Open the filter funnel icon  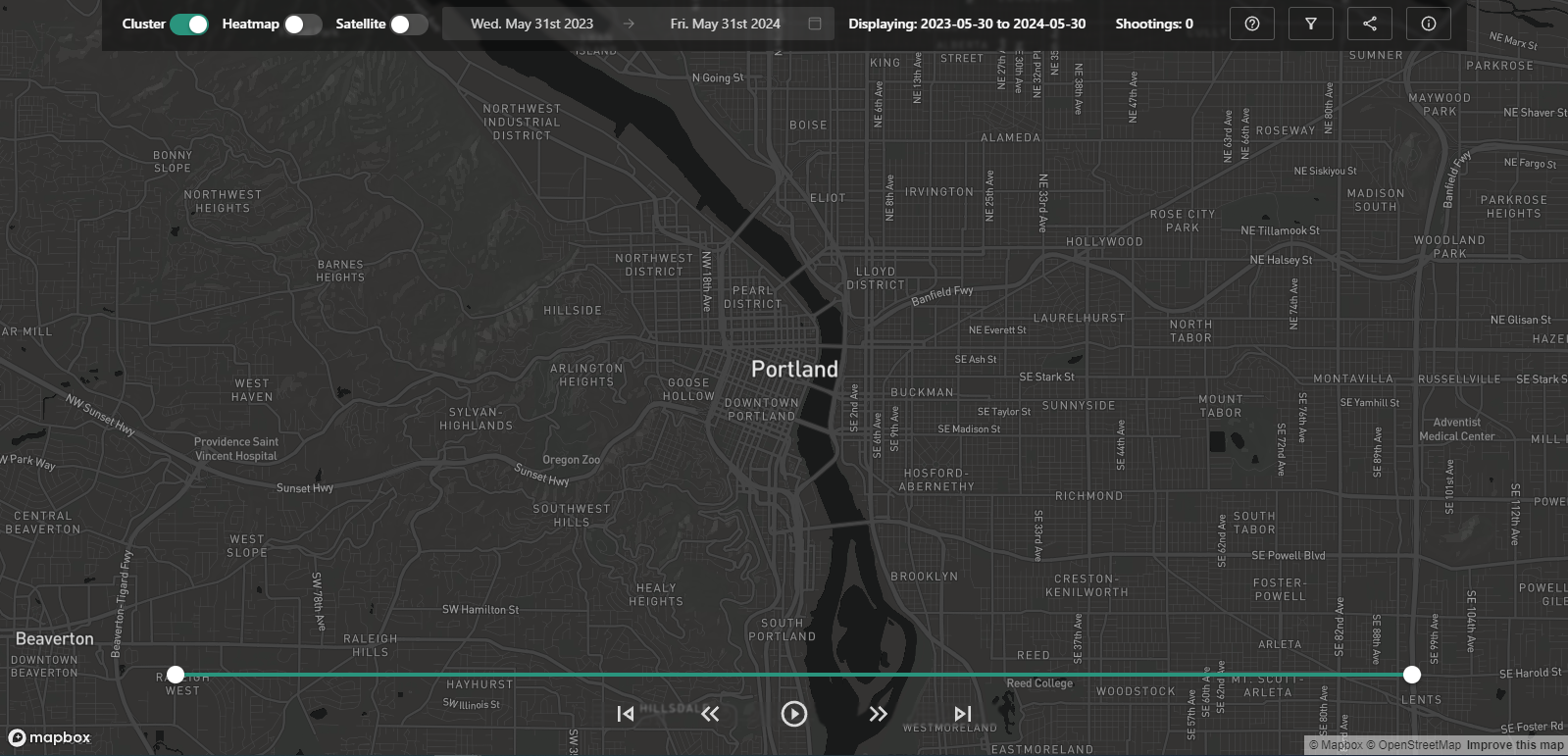click(x=1310, y=24)
